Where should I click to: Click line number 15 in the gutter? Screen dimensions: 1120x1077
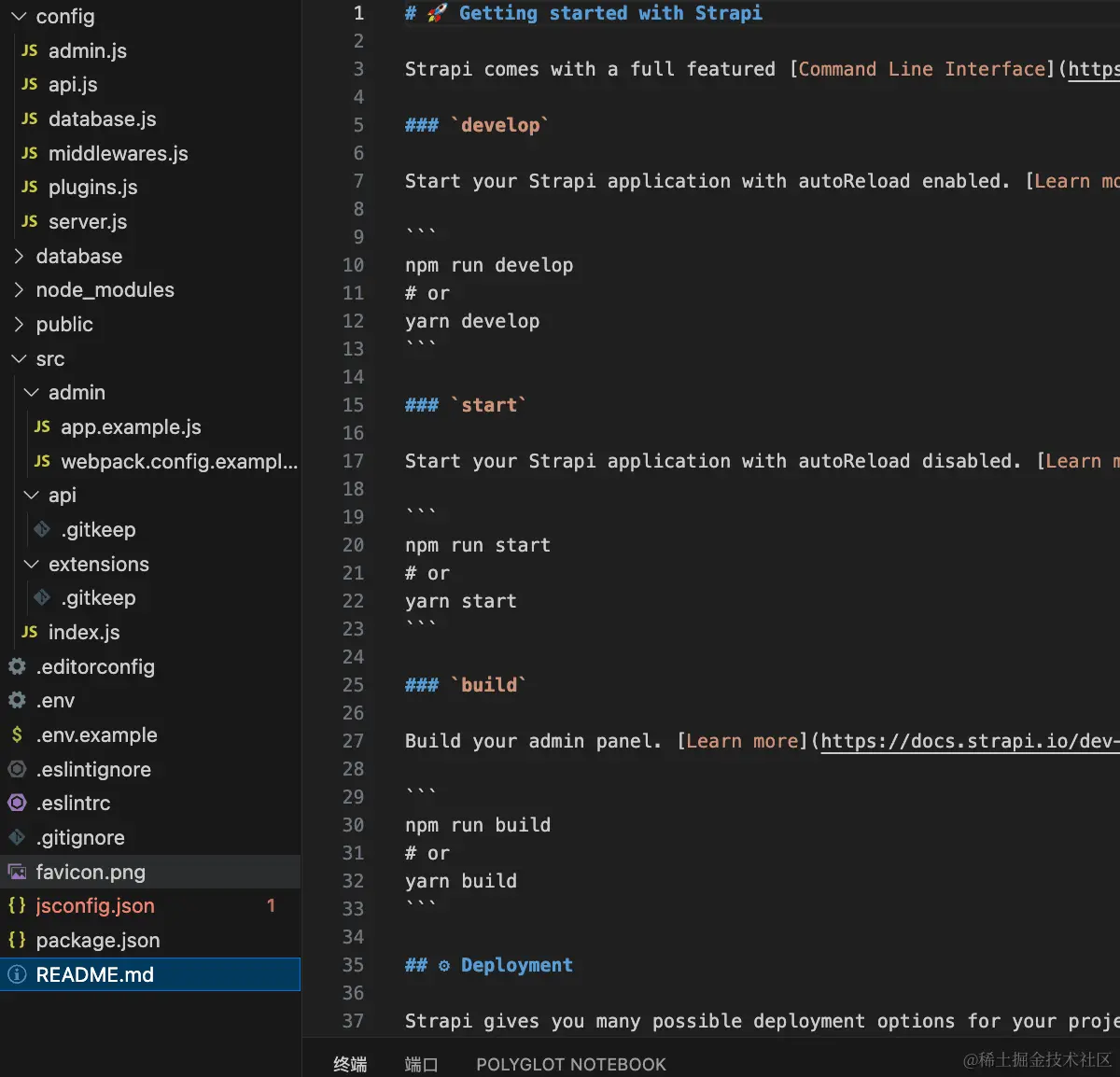(x=353, y=405)
